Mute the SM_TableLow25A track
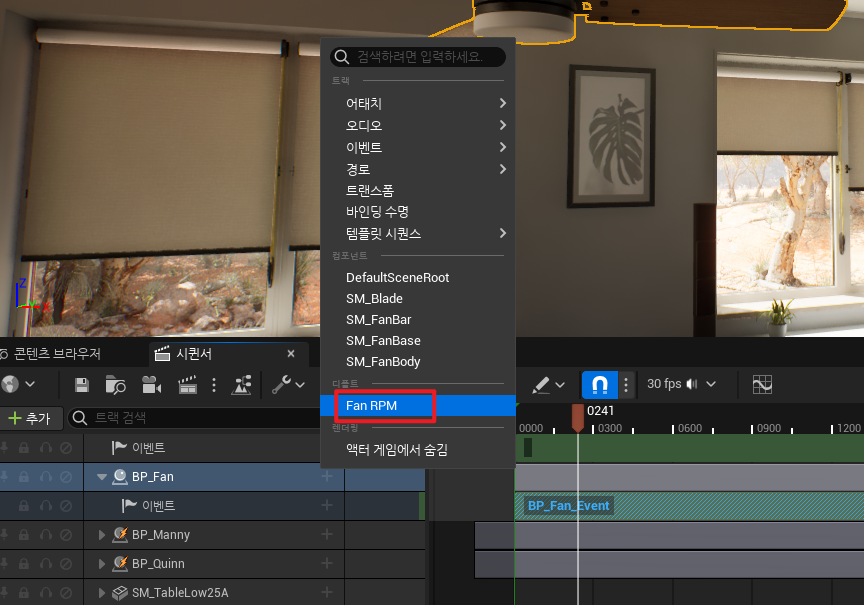This screenshot has width=864, height=605. (x=66, y=593)
